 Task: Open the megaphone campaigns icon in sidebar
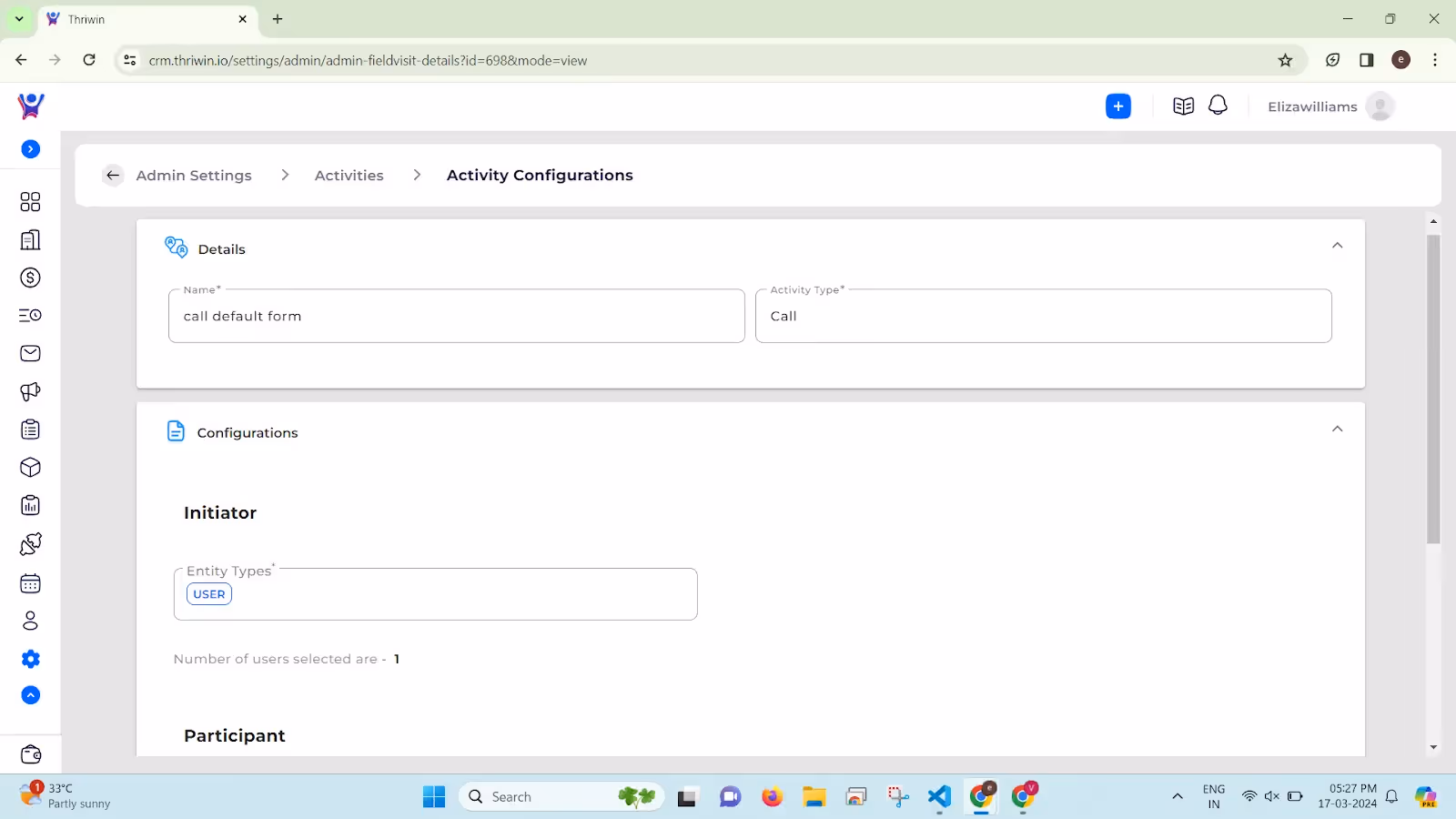click(x=30, y=391)
